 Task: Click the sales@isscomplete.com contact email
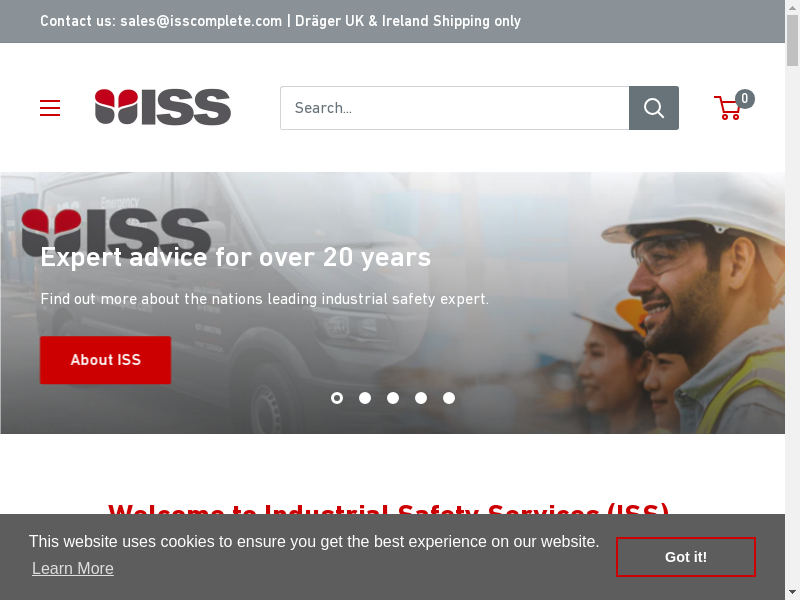(x=201, y=21)
